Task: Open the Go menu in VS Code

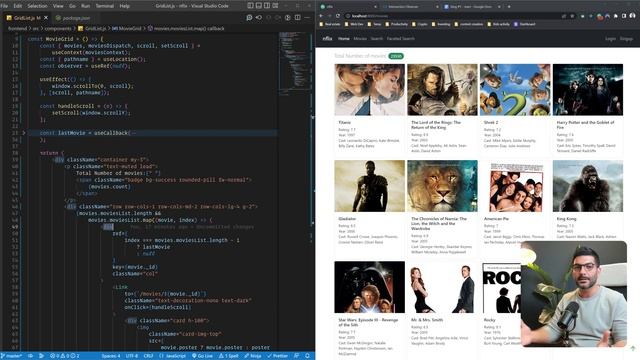Action: tap(72, 6)
